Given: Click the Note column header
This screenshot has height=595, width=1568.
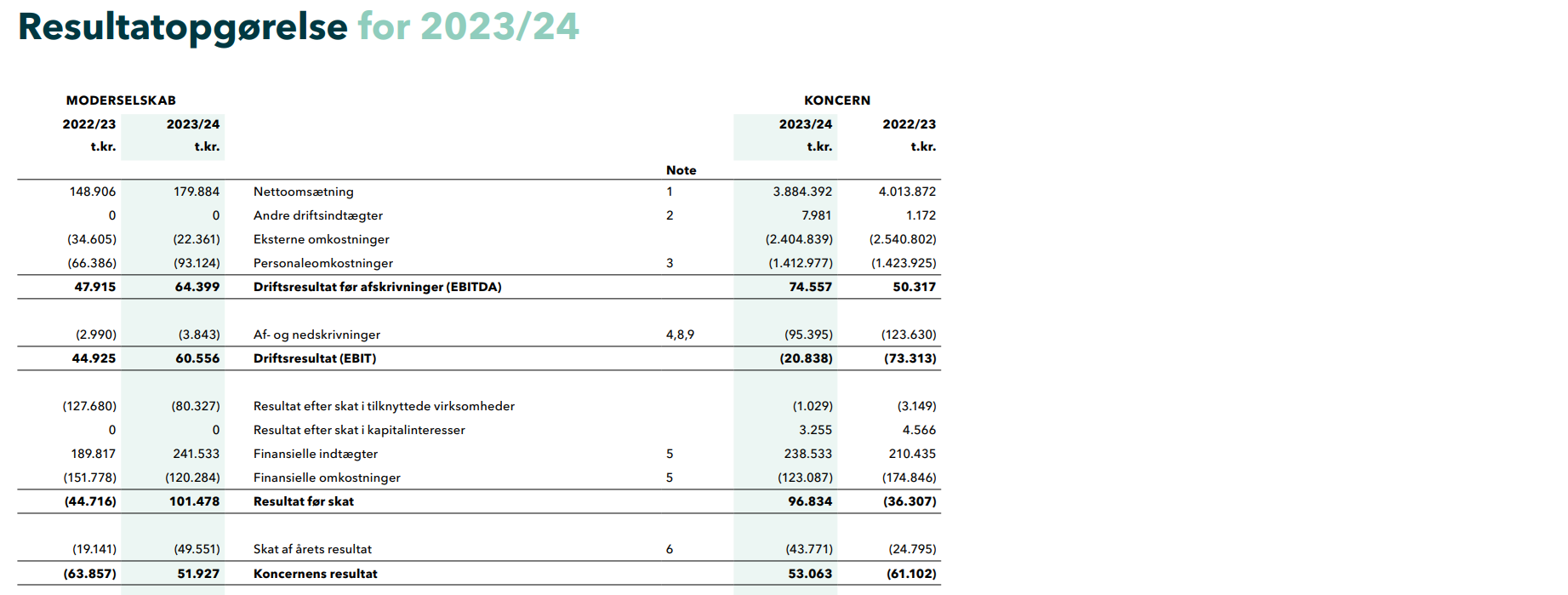Looking at the screenshot, I should click(x=681, y=170).
